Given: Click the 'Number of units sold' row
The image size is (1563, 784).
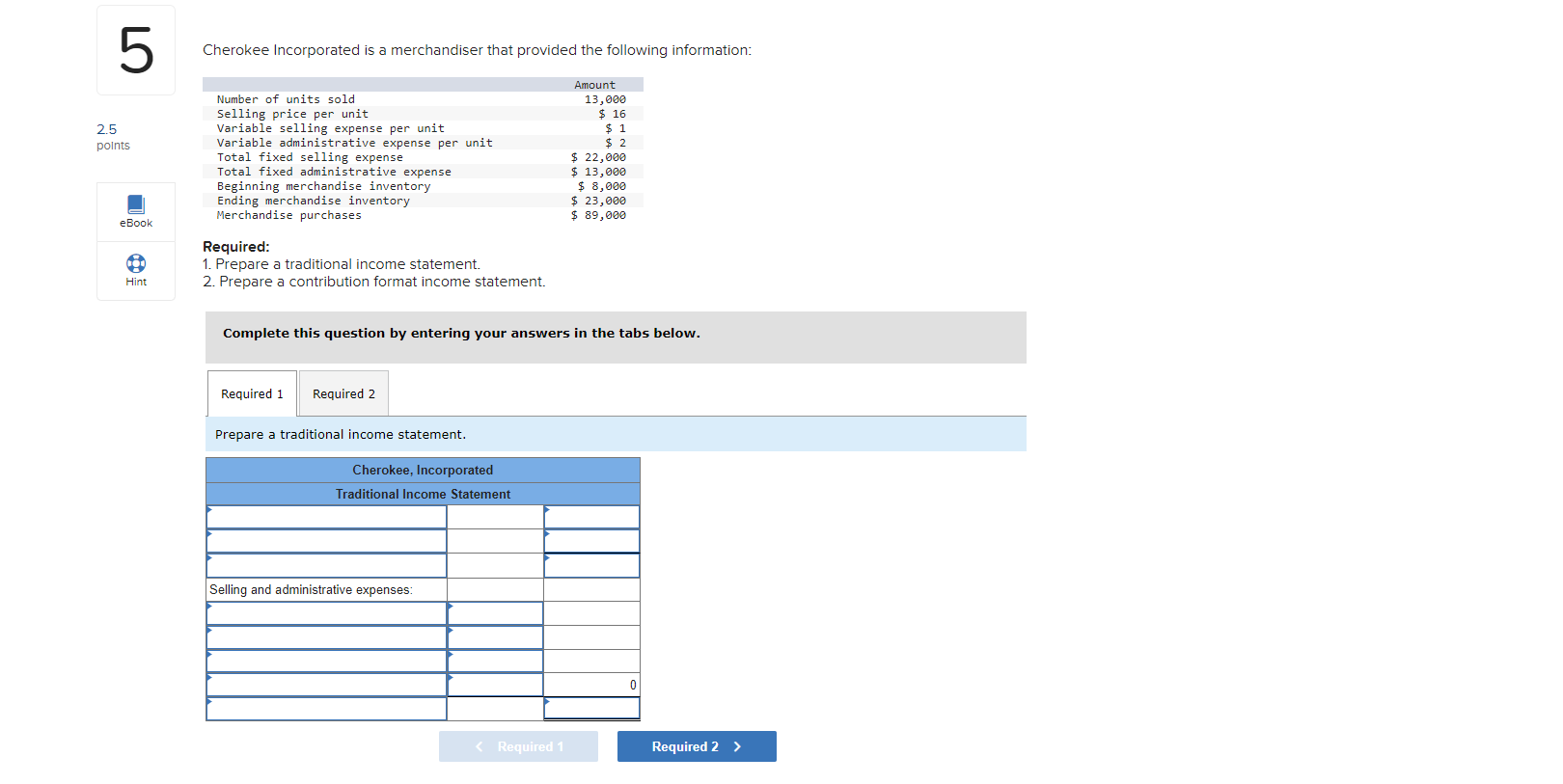Looking at the screenshot, I should pos(423,99).
